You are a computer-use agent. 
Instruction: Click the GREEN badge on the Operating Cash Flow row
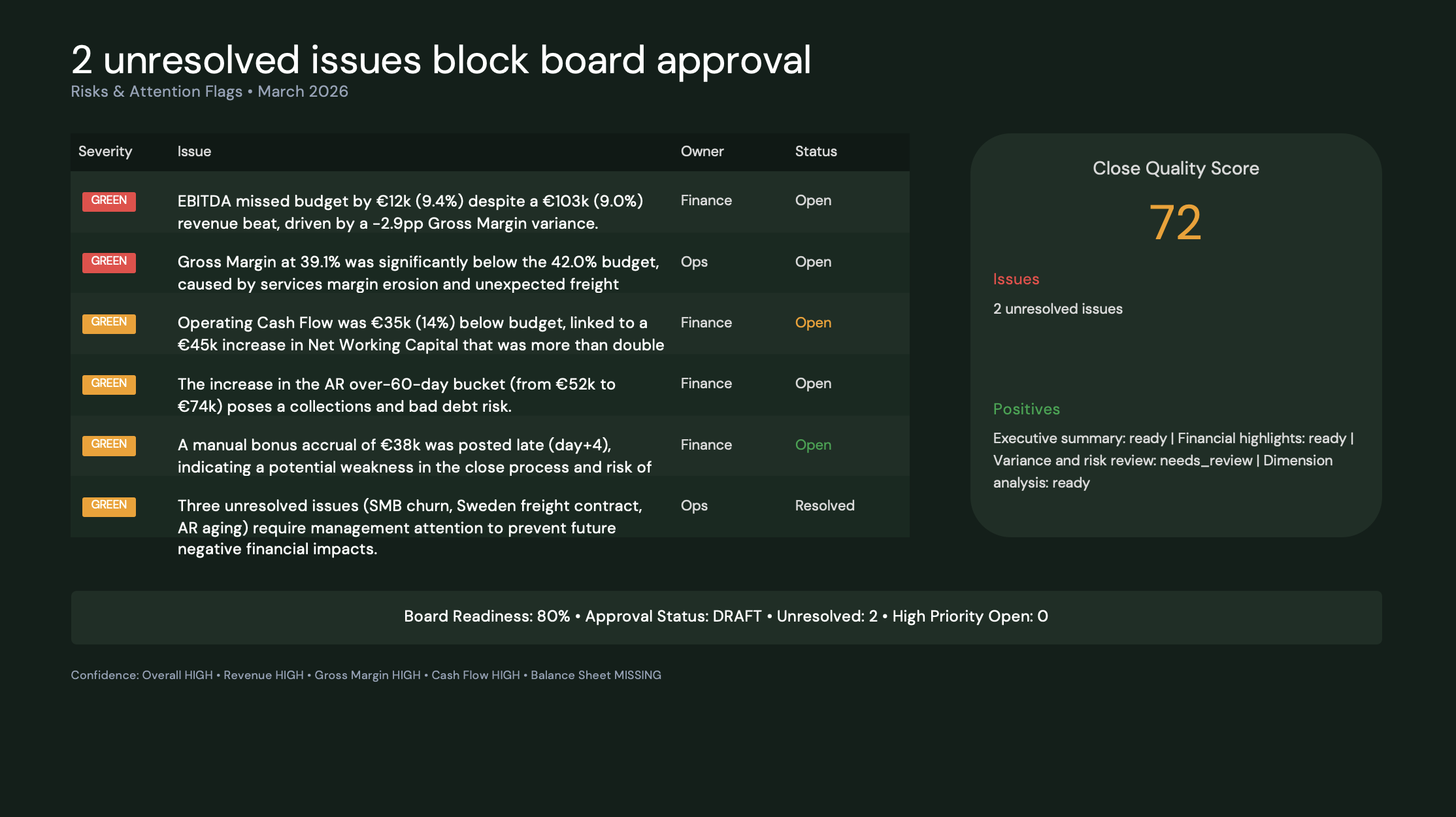tap(109, 323)
